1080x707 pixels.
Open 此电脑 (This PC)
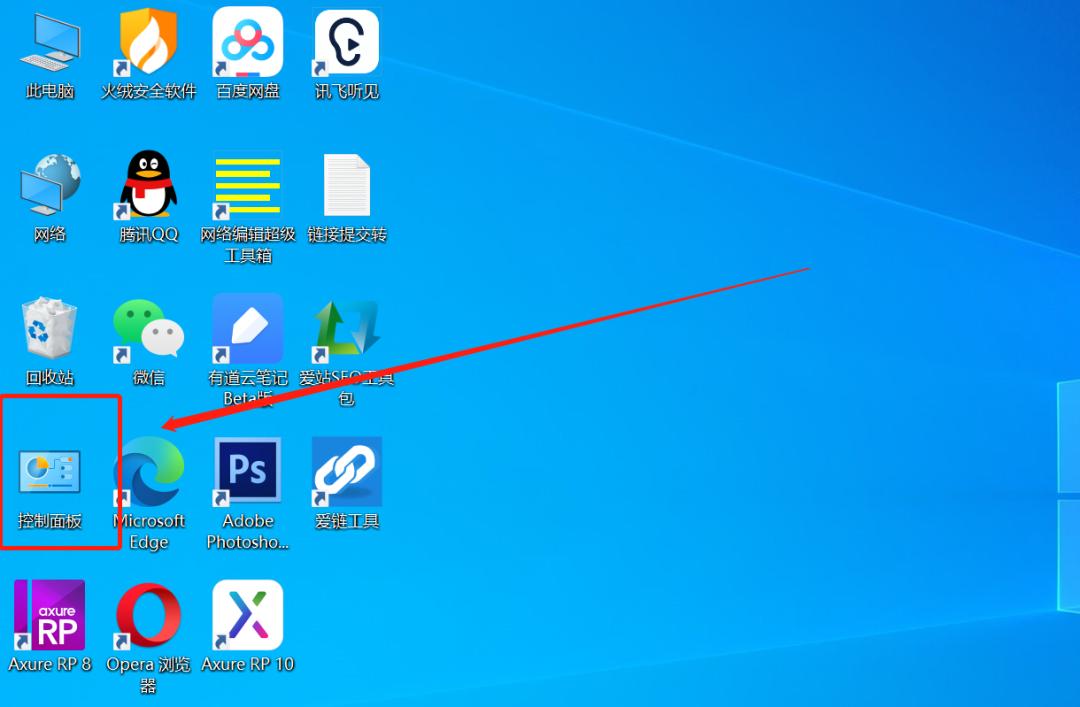tap(49, 42)
